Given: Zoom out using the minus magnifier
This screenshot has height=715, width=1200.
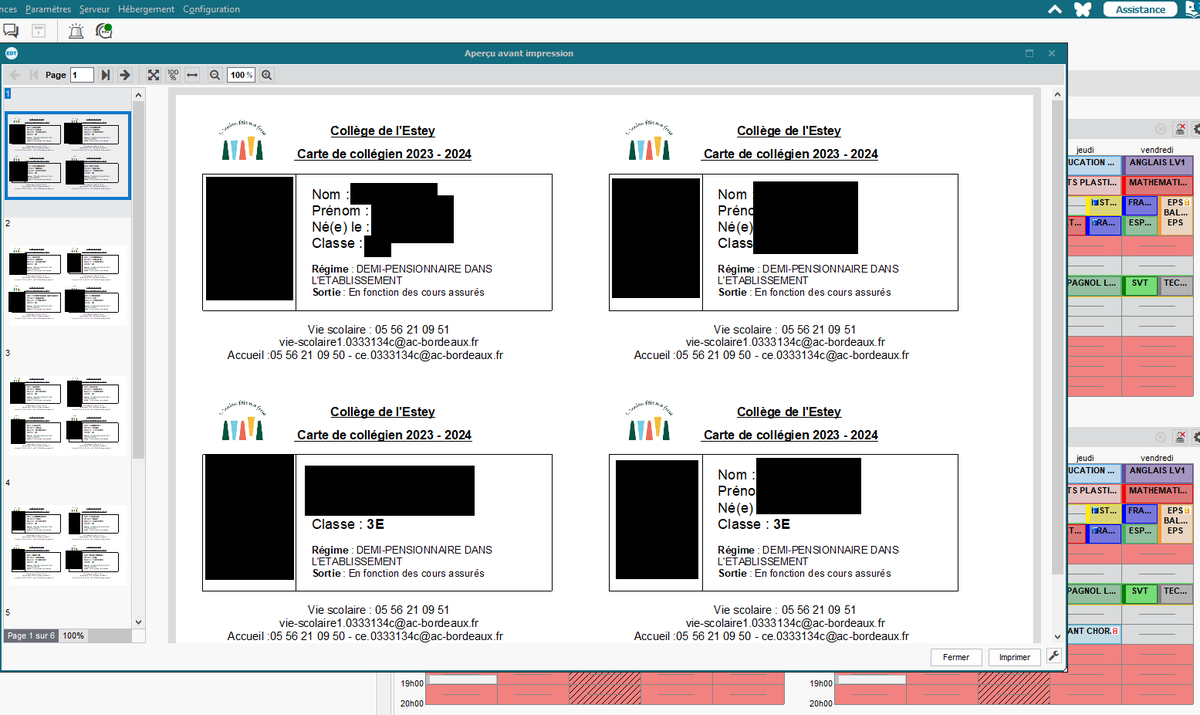Looking at the screenshot, I should point(214,74).
